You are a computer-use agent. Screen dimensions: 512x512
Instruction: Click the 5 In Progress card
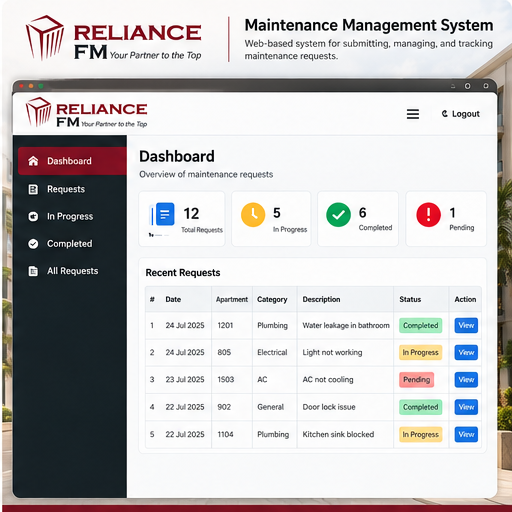[271, 219]
